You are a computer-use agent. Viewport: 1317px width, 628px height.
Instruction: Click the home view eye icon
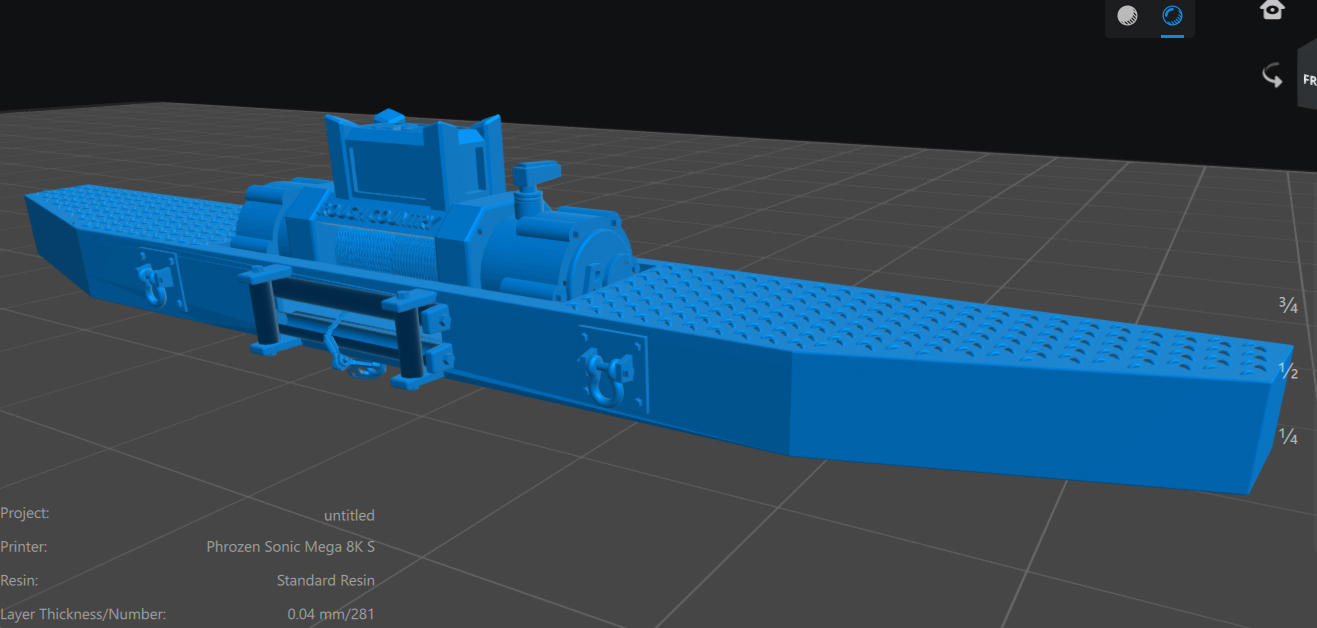[1272, 10]
